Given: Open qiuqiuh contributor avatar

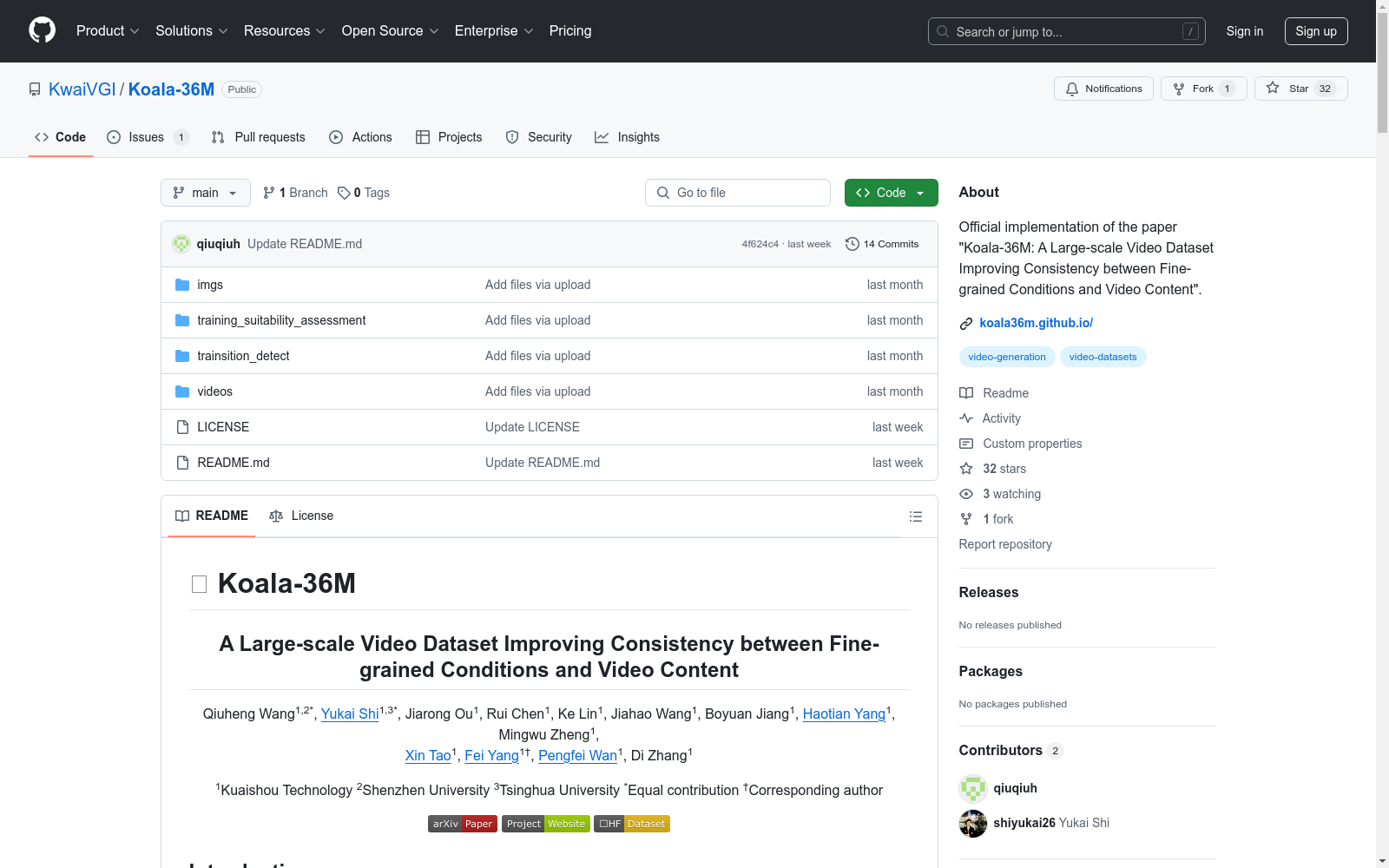Looking at the screenshot, I should [x=973, y=788].
